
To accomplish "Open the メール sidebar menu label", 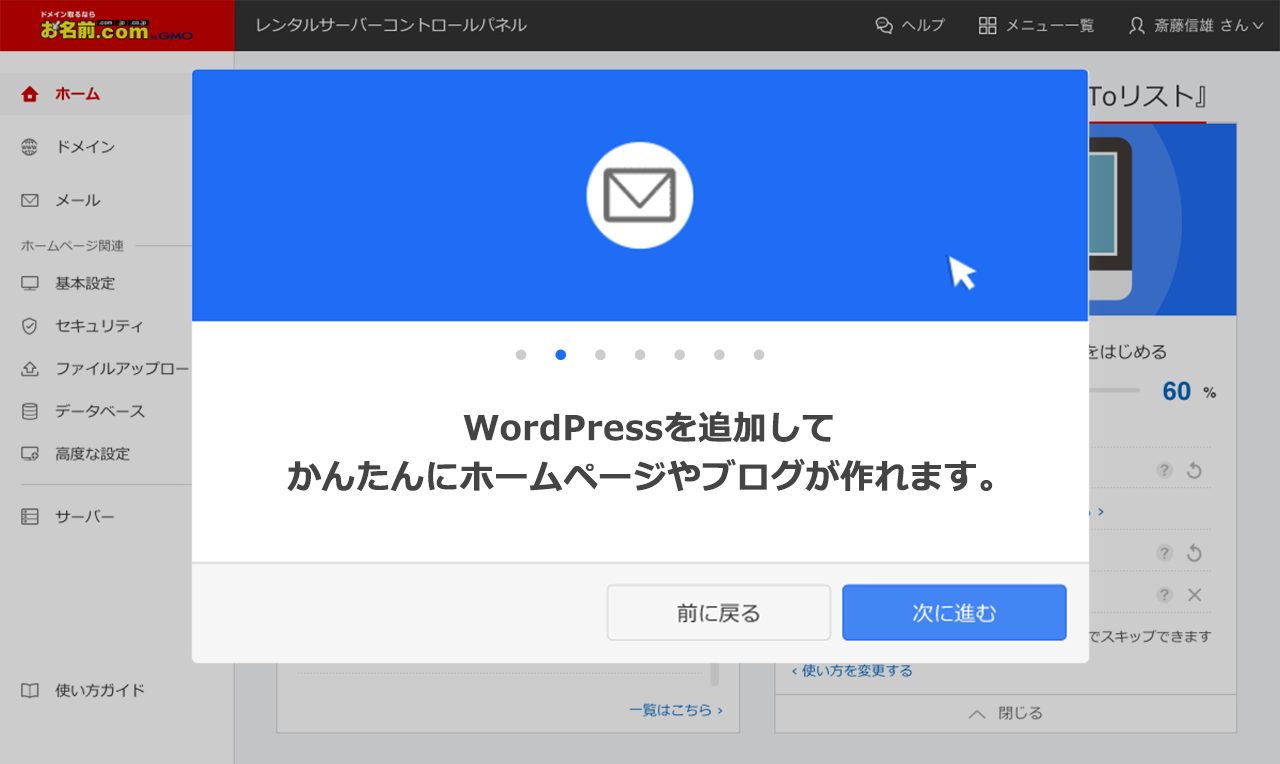I will tap(77, 200).
